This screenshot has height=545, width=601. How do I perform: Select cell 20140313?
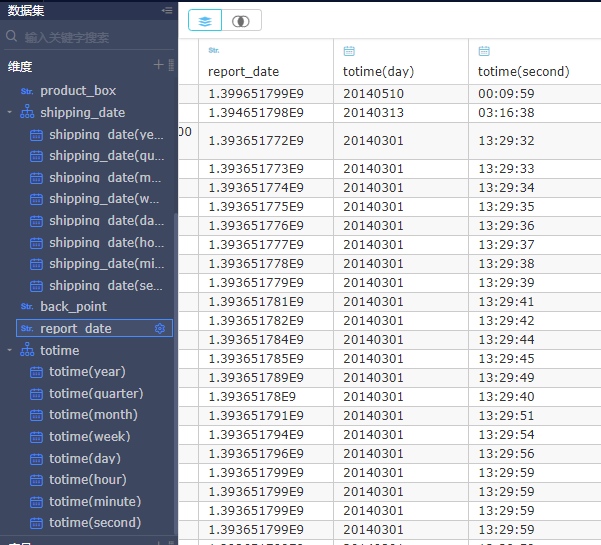click(x=401, y=113)
